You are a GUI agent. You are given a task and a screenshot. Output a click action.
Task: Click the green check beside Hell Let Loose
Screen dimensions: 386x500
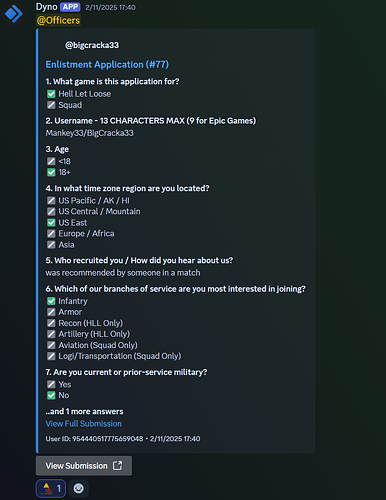pos(51,94)
